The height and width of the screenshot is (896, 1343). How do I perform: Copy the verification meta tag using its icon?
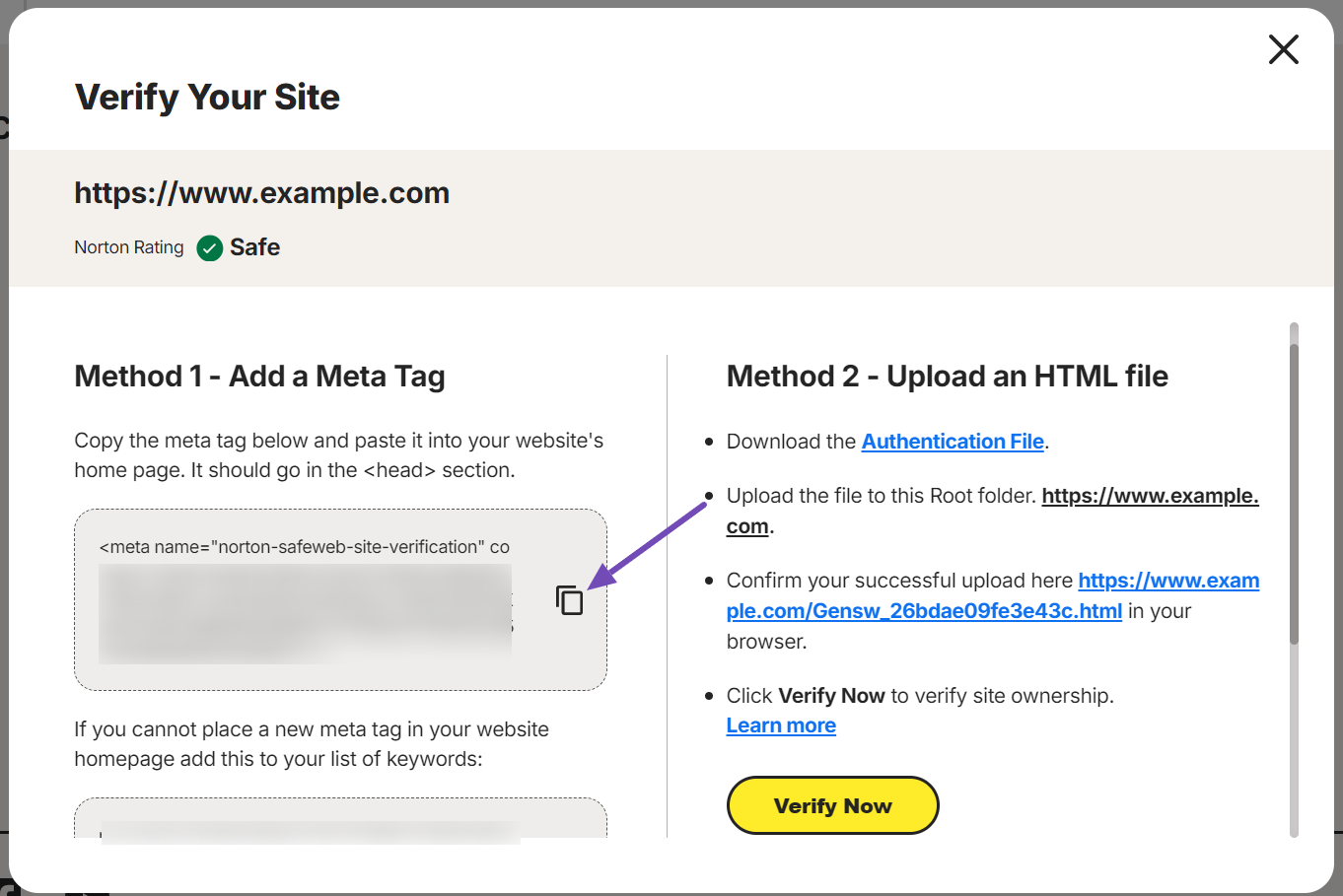pos(567,597)
